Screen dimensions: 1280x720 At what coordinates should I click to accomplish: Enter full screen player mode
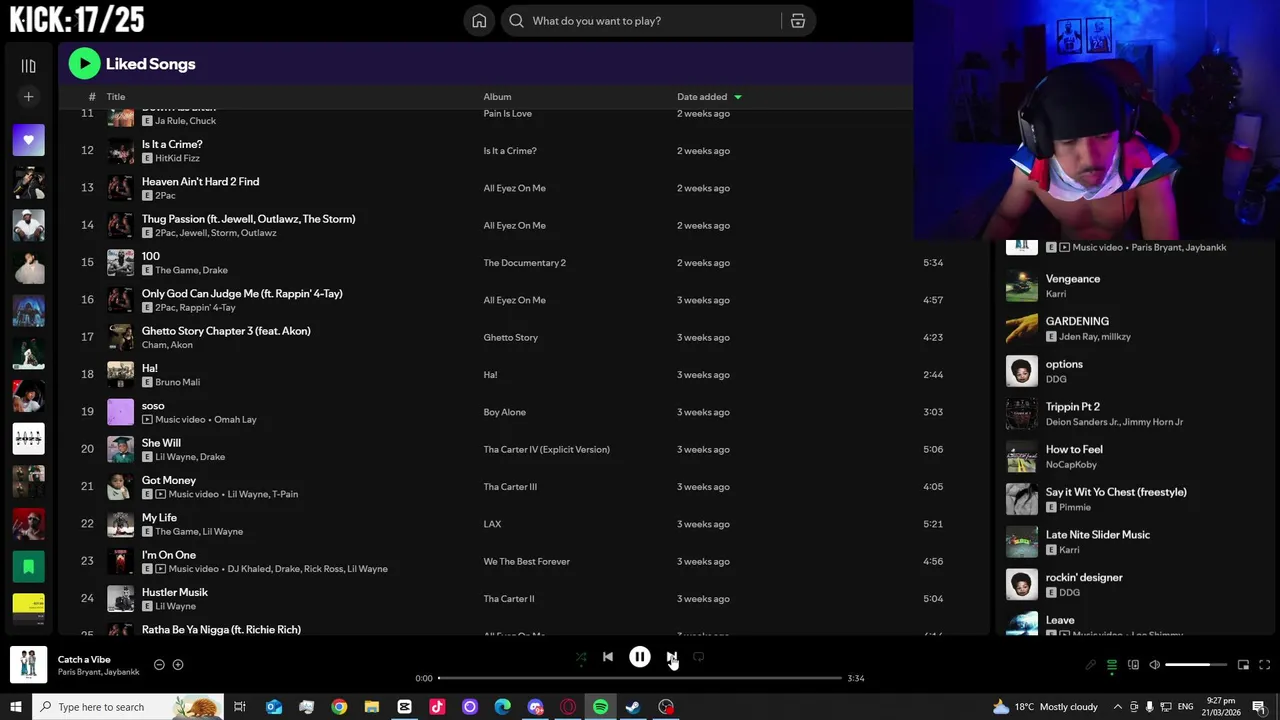1264,665
